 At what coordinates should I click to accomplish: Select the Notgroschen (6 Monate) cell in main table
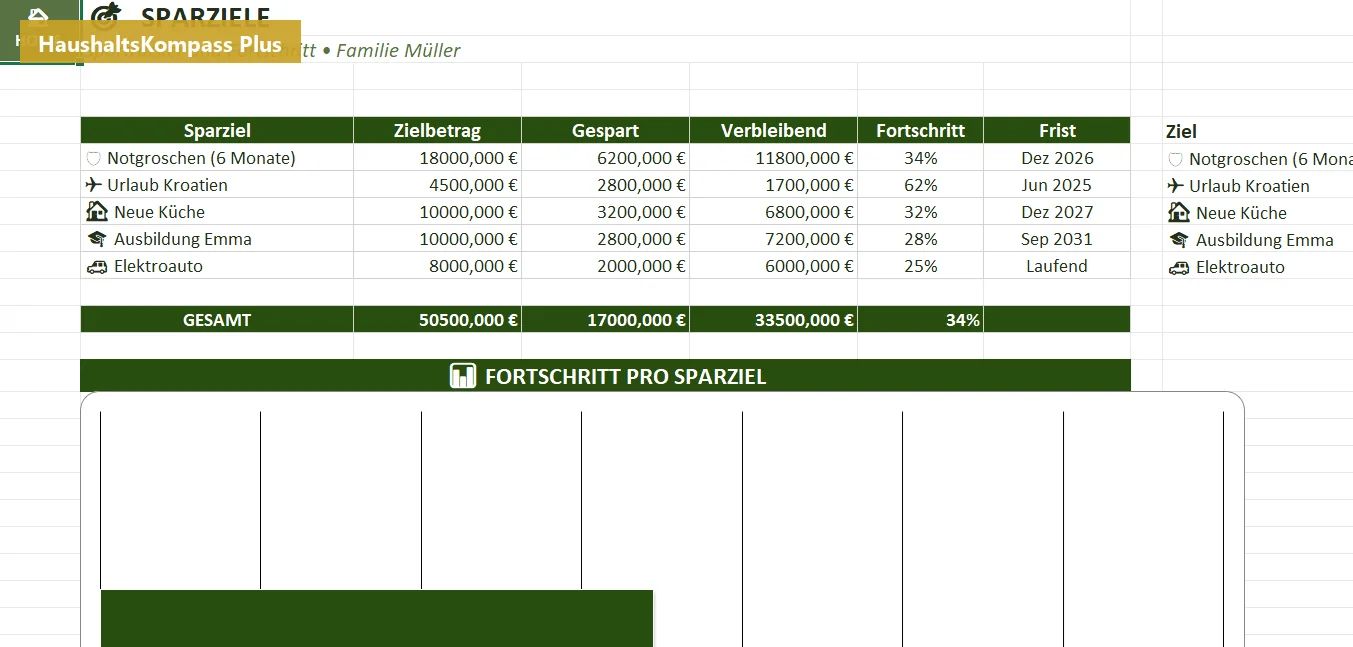pyautogui.click(x=217, y=158)
